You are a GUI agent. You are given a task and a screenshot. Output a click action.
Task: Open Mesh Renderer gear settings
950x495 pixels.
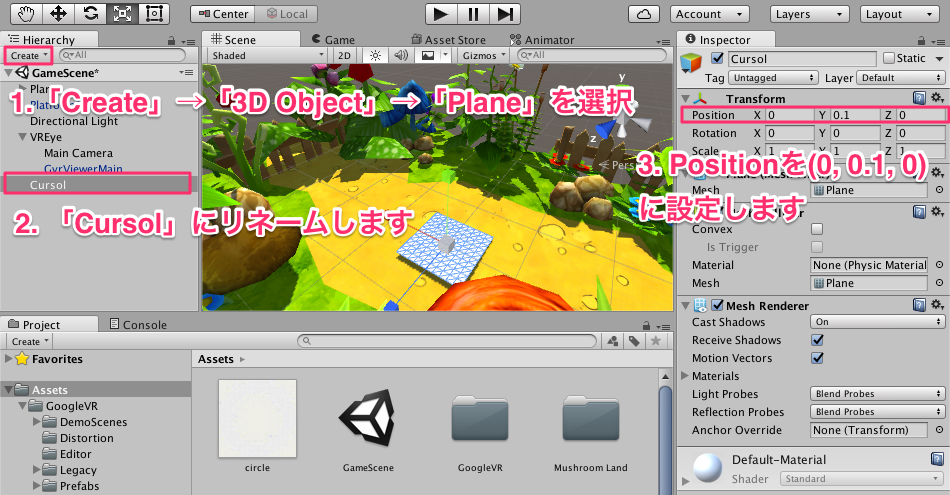(938, 305)
